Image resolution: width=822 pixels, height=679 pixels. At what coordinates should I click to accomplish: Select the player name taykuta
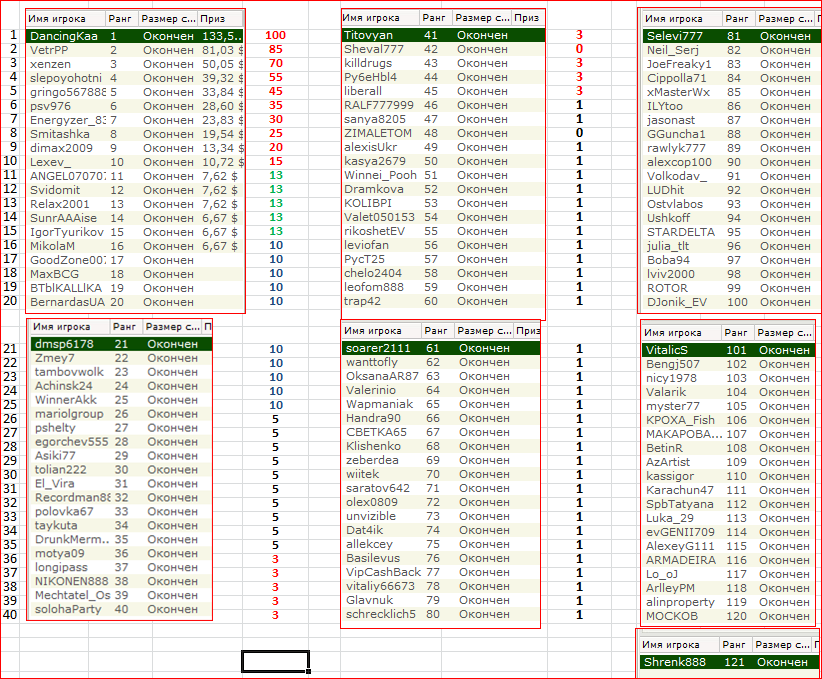(56, 526)
